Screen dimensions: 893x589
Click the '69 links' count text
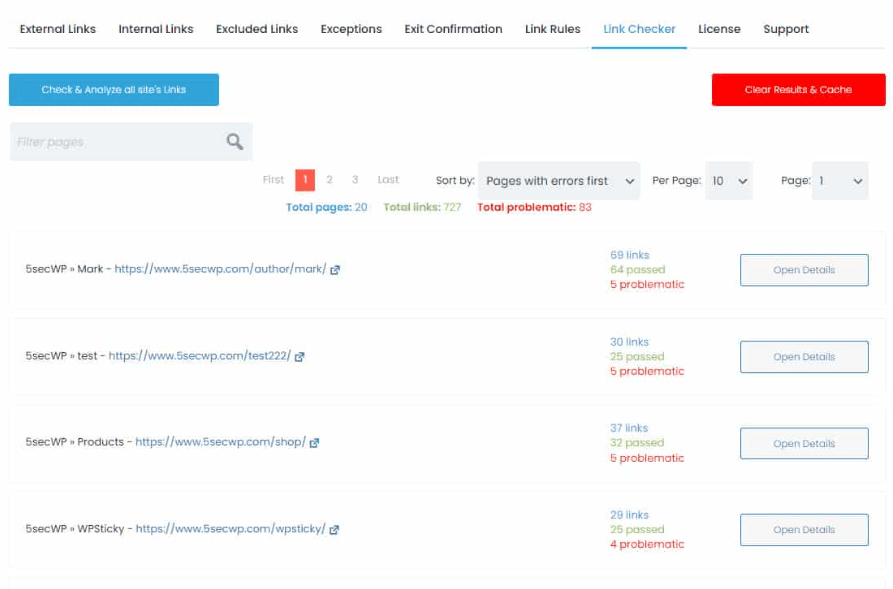click(x=629, y=255)
